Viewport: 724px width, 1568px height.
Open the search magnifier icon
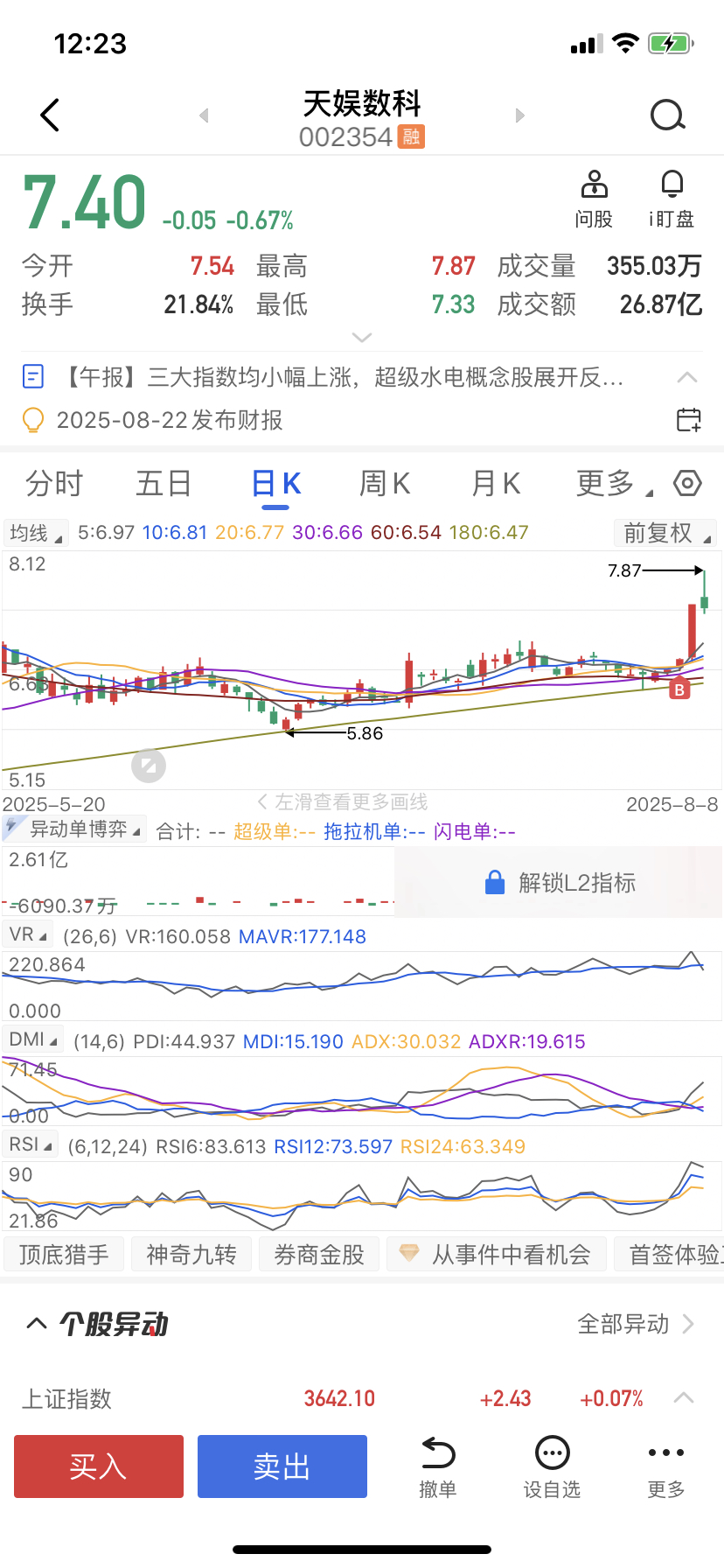(x=668, y=115)
